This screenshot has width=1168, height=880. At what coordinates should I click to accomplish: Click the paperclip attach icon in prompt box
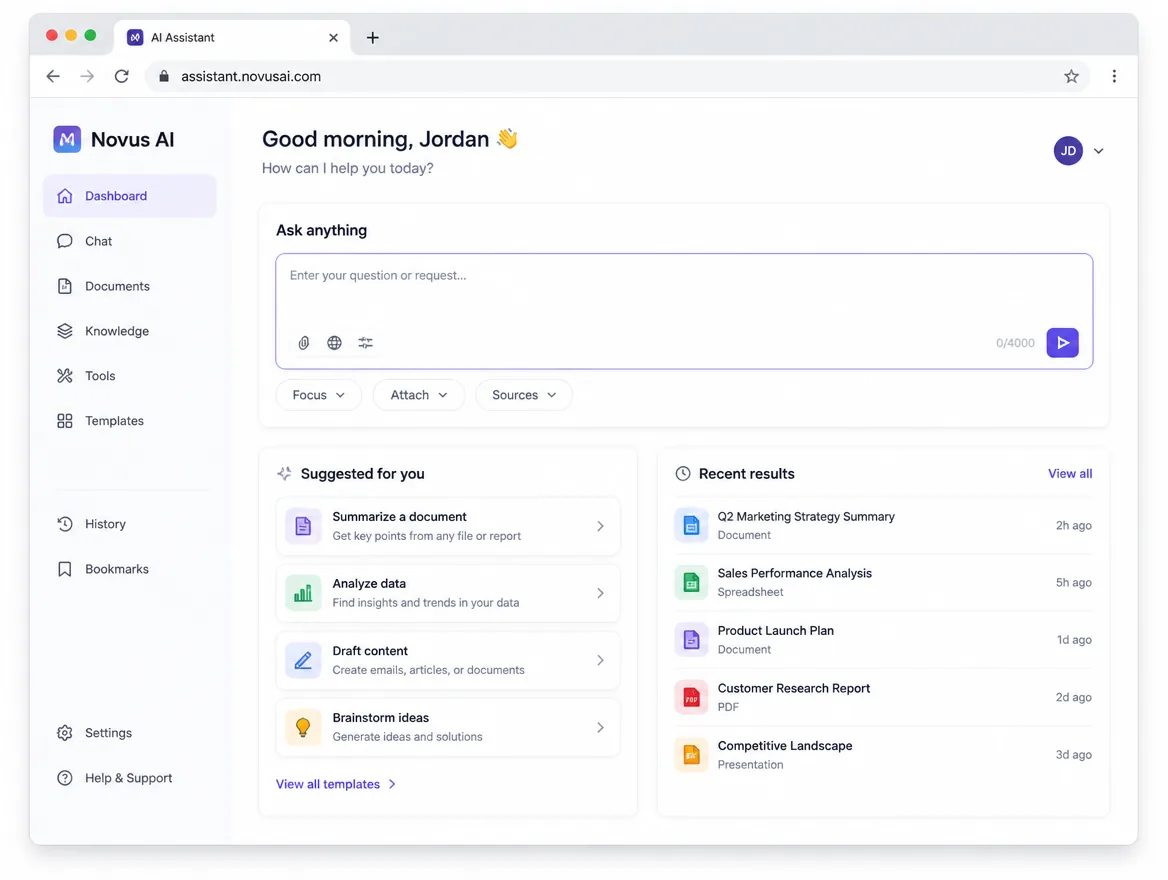coord(304,343)
